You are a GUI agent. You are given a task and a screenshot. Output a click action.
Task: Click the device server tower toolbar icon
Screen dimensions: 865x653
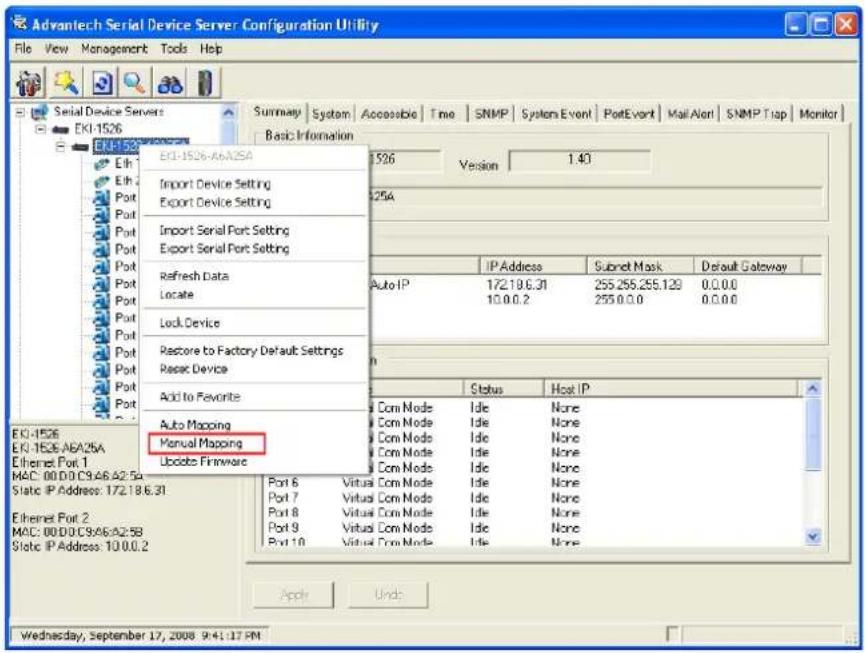click(x=205, y=84)
